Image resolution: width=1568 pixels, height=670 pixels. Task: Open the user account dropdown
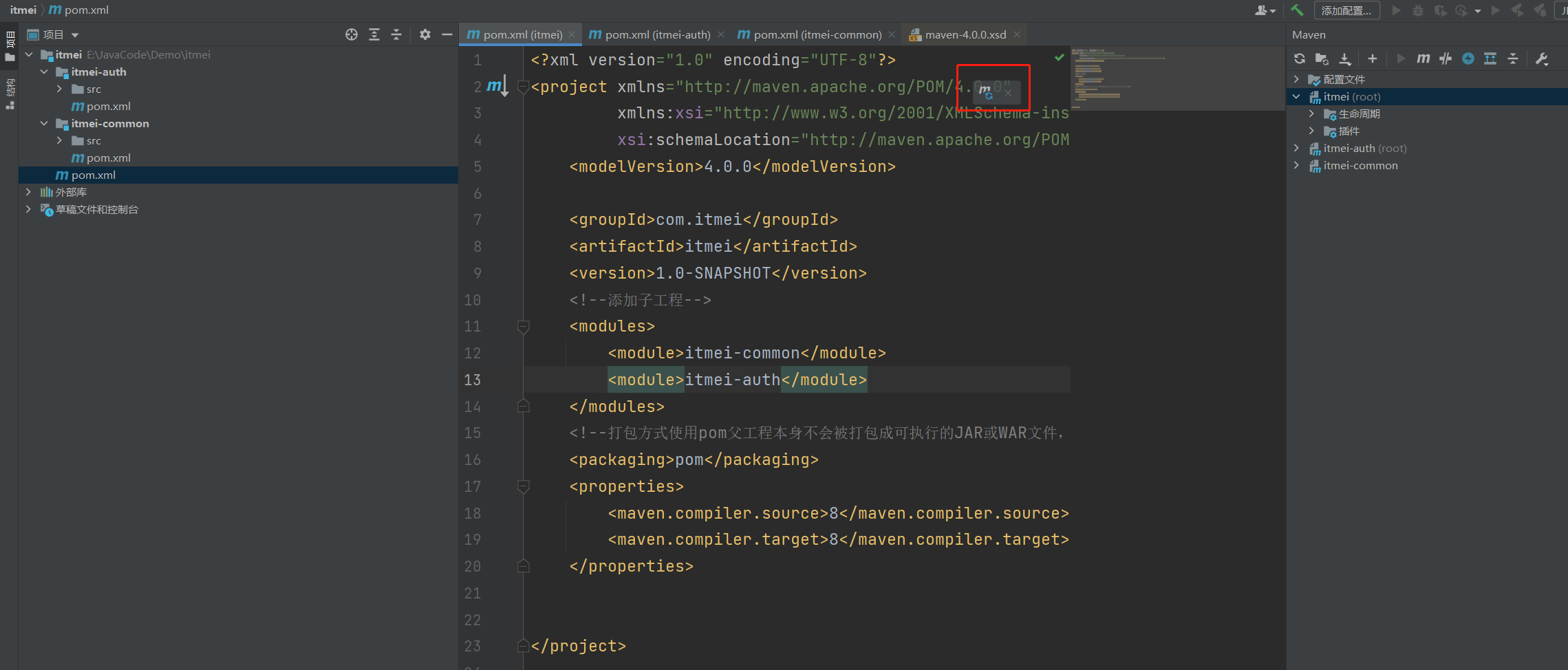pyautogui.click(x=1265, y=10)
